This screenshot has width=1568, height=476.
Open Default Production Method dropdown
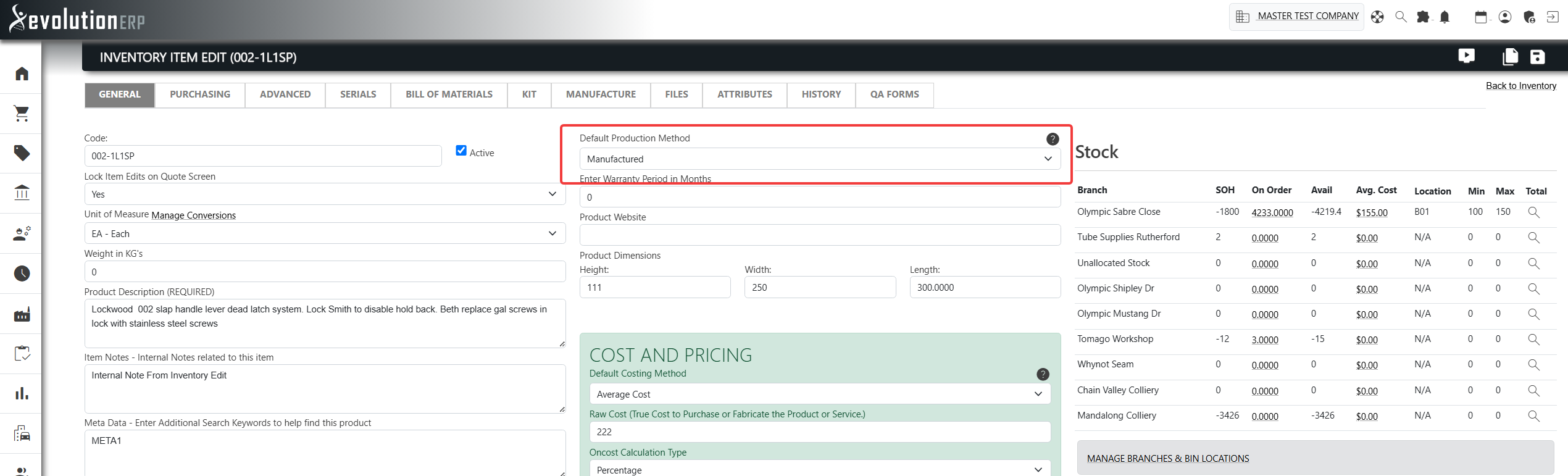point(820,159)
